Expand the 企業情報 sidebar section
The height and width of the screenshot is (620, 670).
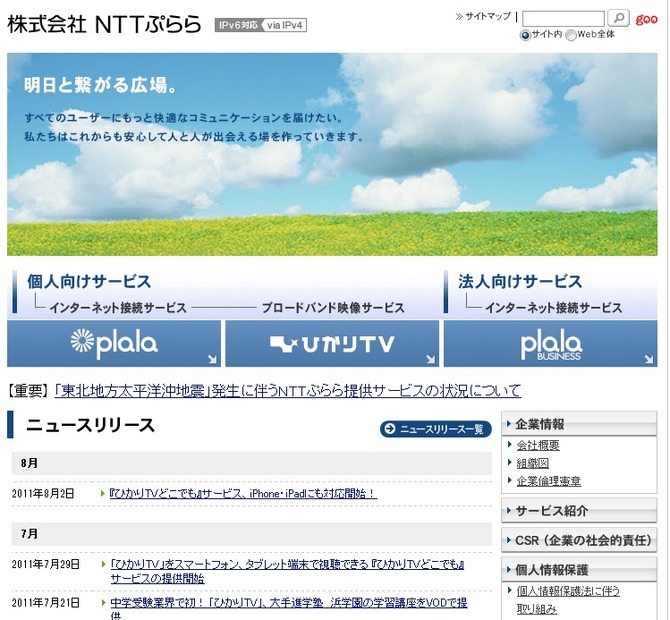579,424
